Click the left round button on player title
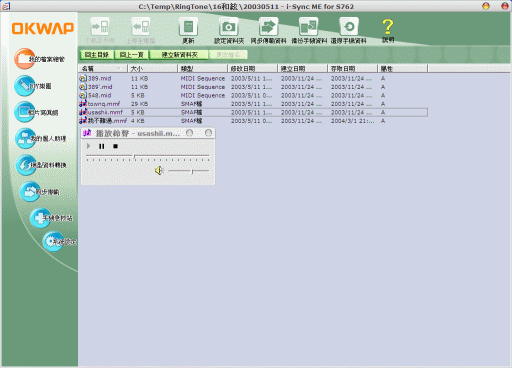 click(190, 133)
